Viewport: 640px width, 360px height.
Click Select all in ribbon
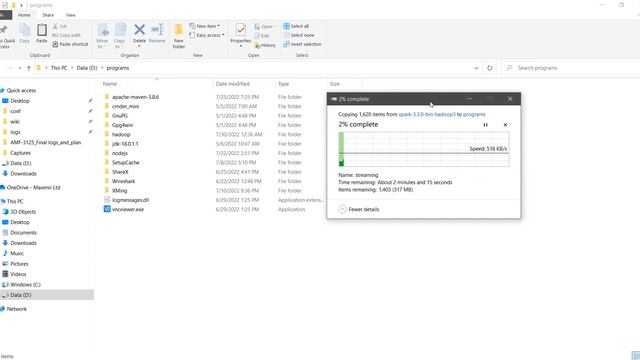[x=296, y=26]
